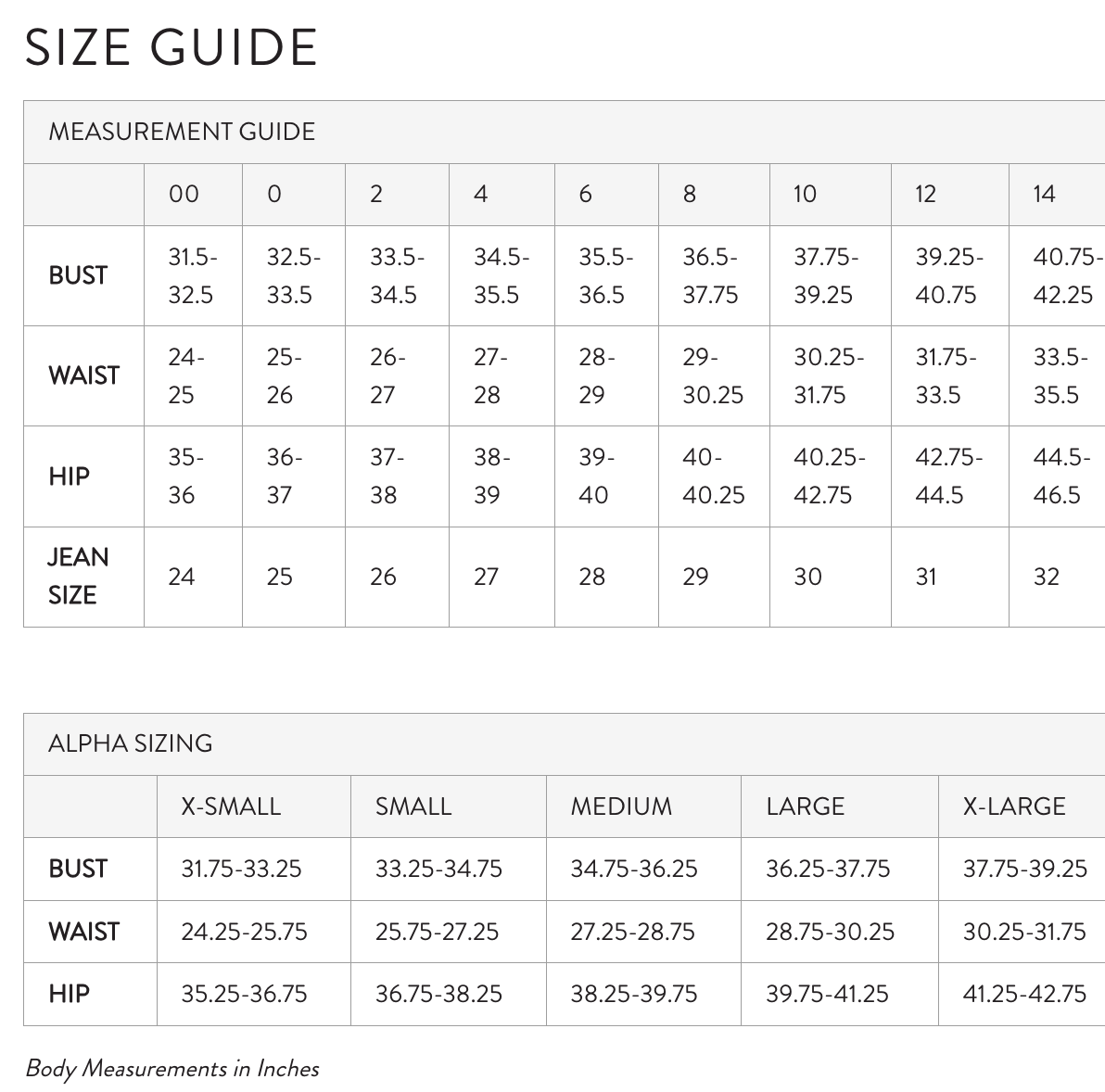Click waist cell 29-30.25 for size 8
The image size is (1105, 1092).
tap(715, 375)
